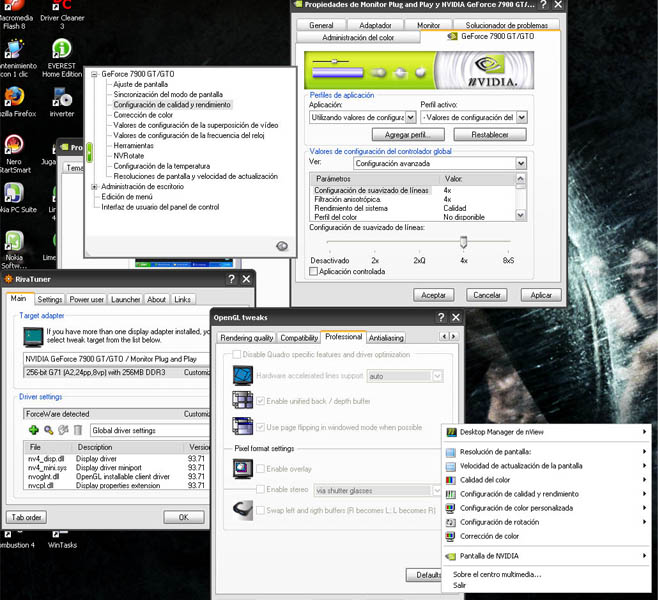Image resolution: width=658 pixels, height=600 pixels.
Task: Click the 2x mark on the antialiasing slider
Action: coord(375,261)
